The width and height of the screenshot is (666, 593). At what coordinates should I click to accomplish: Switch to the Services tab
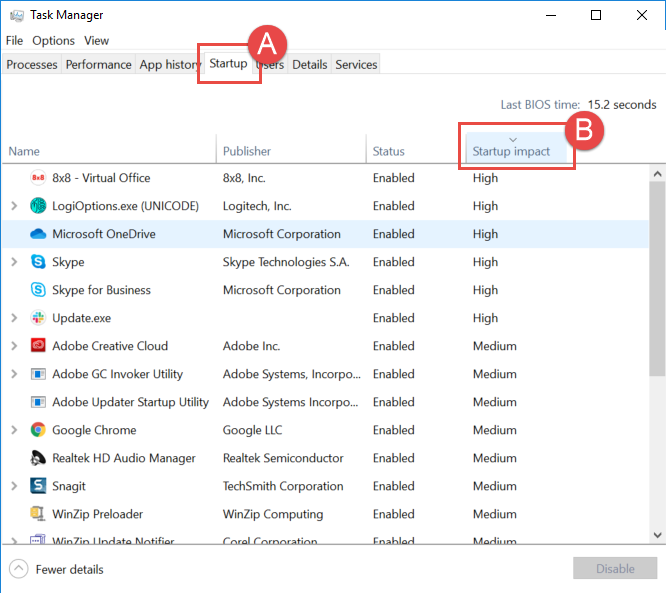[x=356, y=65]
